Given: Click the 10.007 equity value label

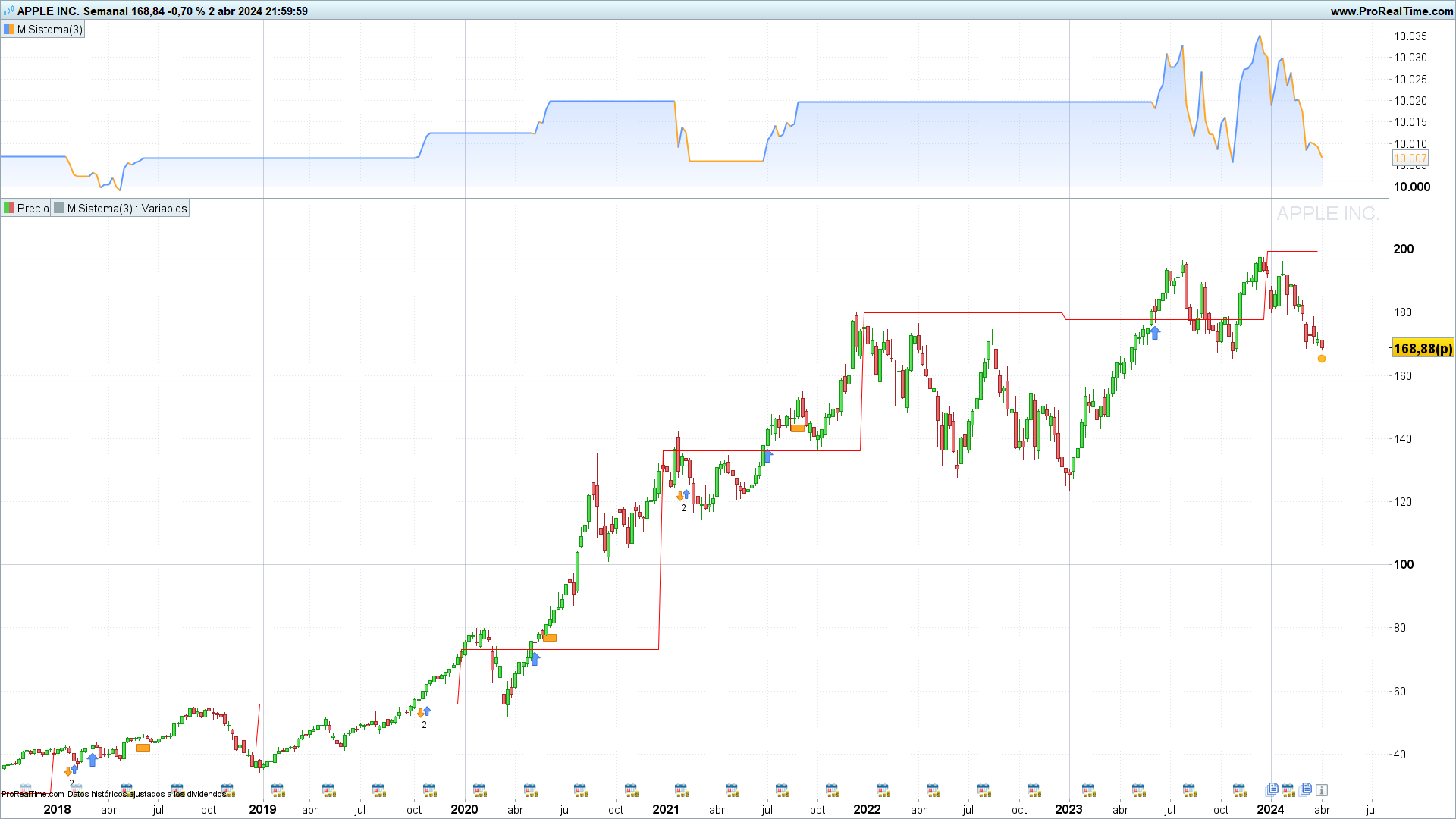Looking at the screenshot, I should coord(1410,158).
